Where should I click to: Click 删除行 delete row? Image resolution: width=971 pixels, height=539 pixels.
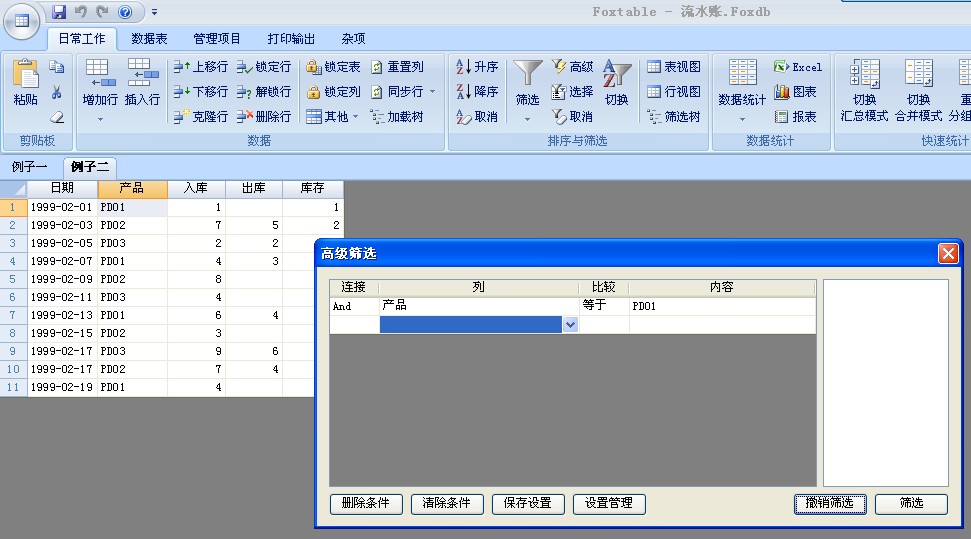tap(263, 116)
